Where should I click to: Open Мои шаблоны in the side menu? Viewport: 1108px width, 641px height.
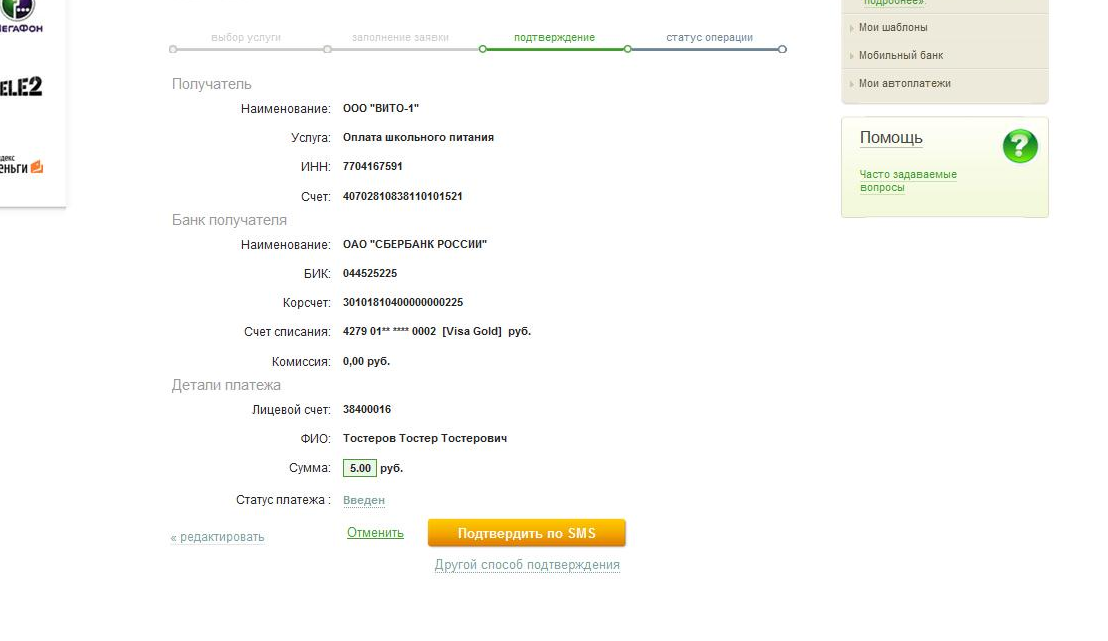(x=893, y=28)
